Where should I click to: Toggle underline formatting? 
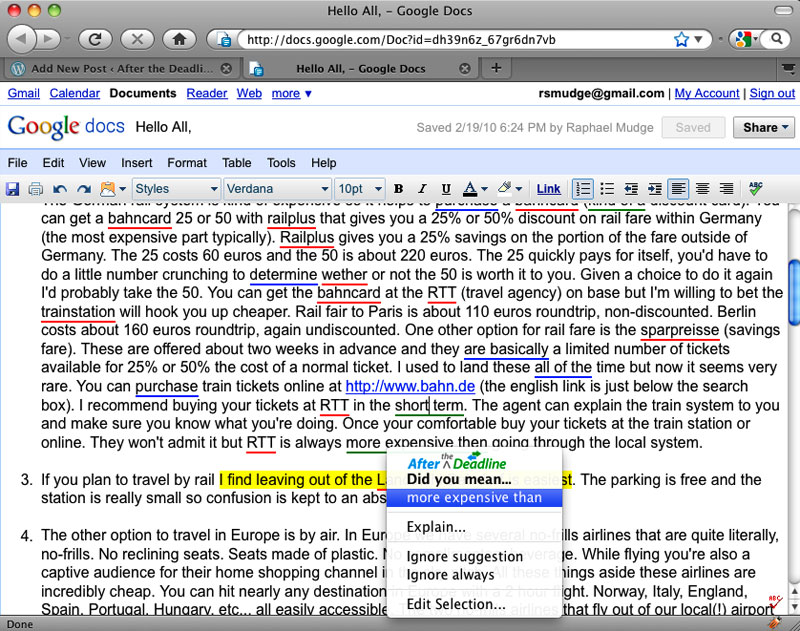tap(445, 189)
